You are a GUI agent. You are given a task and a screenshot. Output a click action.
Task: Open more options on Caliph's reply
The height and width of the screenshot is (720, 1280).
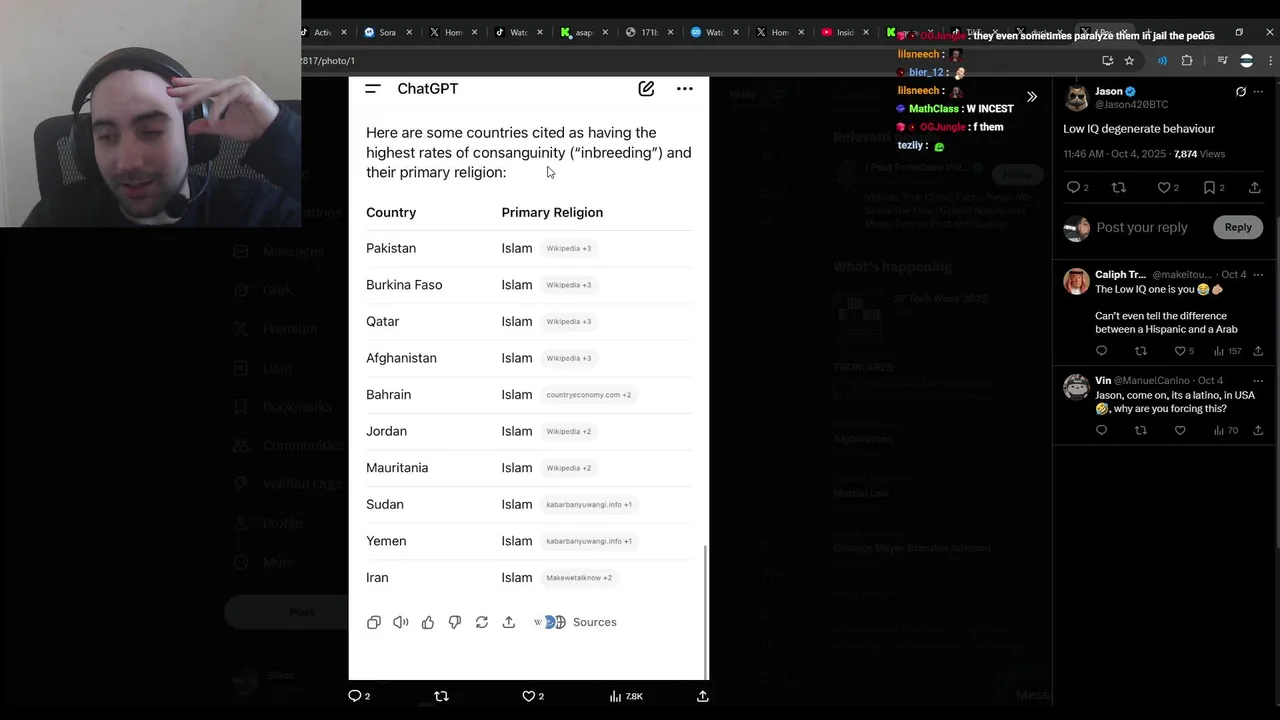pos(1258,274)
